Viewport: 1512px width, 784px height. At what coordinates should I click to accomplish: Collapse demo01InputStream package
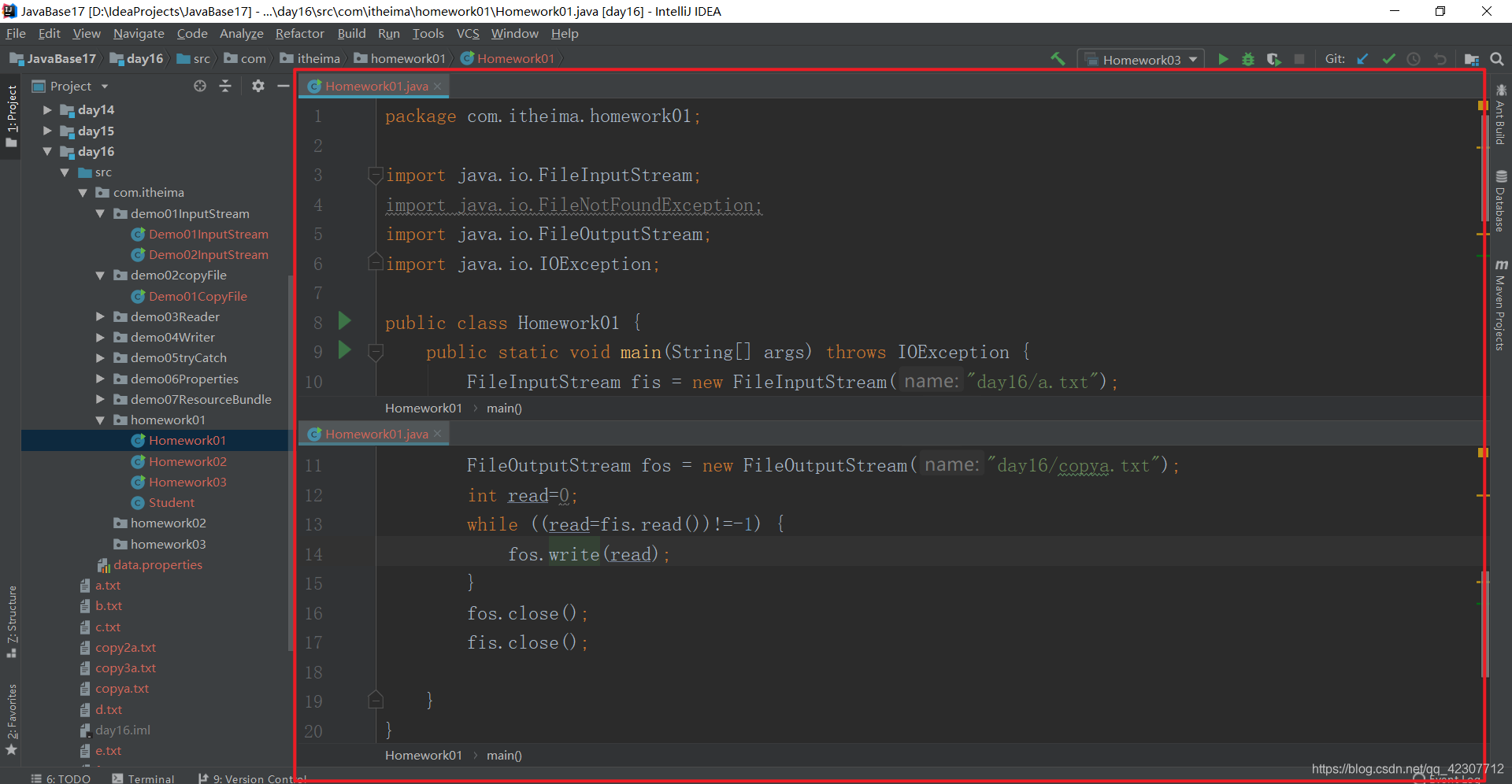[x=100, y=213]
